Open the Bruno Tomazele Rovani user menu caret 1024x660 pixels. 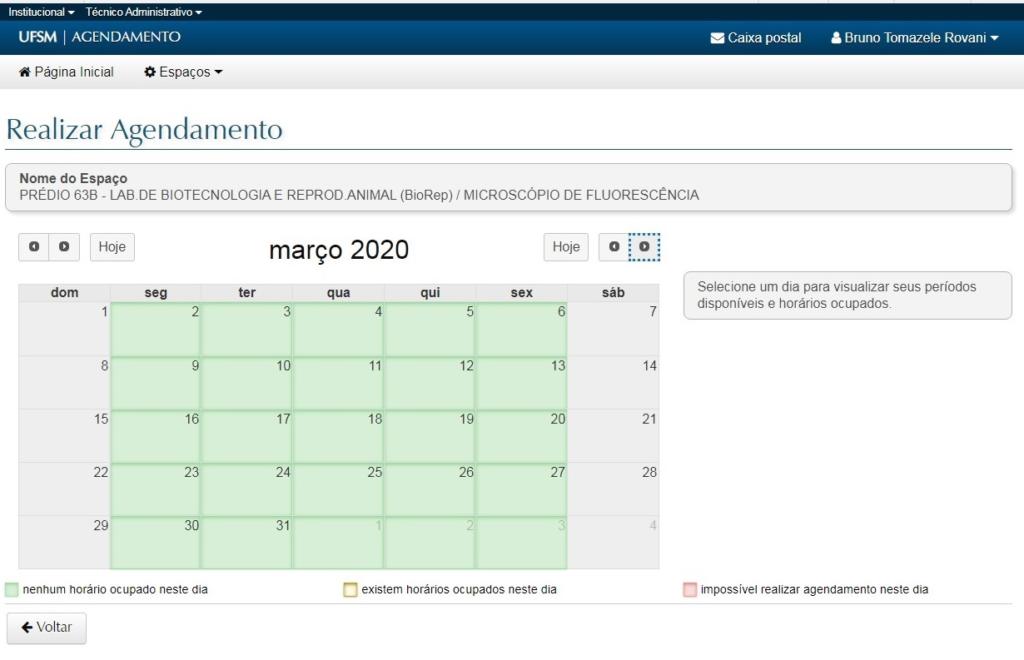[994, 38]
